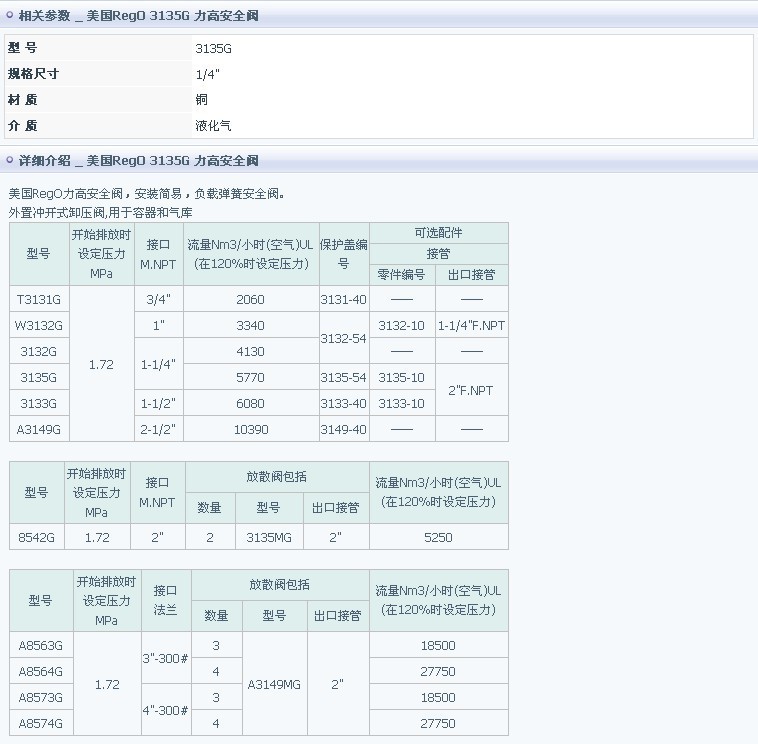Click outlet pipe cell 2"F.NPT
The image size is (758, 744).
point(471,391)
